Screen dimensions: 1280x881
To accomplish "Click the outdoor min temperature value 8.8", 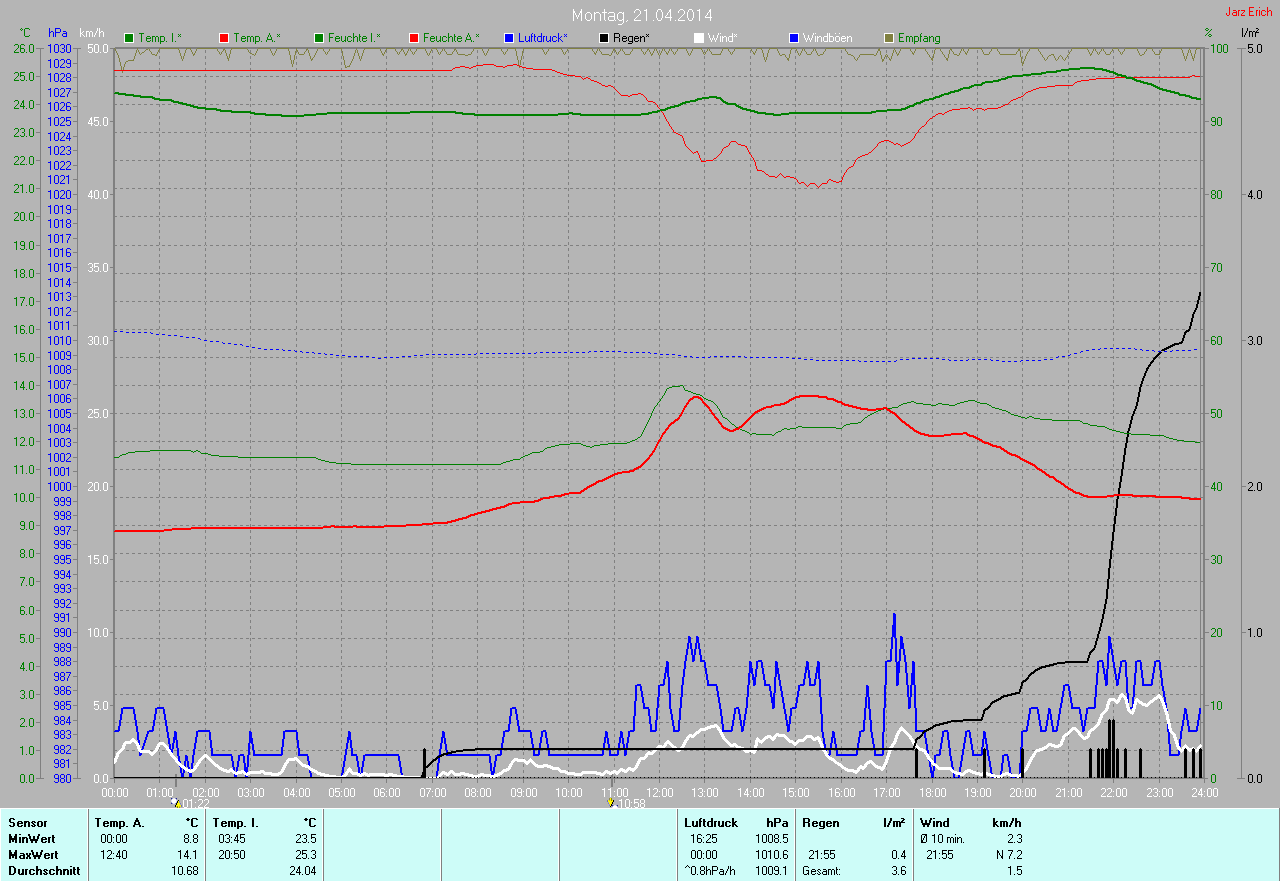I will 191,839.
